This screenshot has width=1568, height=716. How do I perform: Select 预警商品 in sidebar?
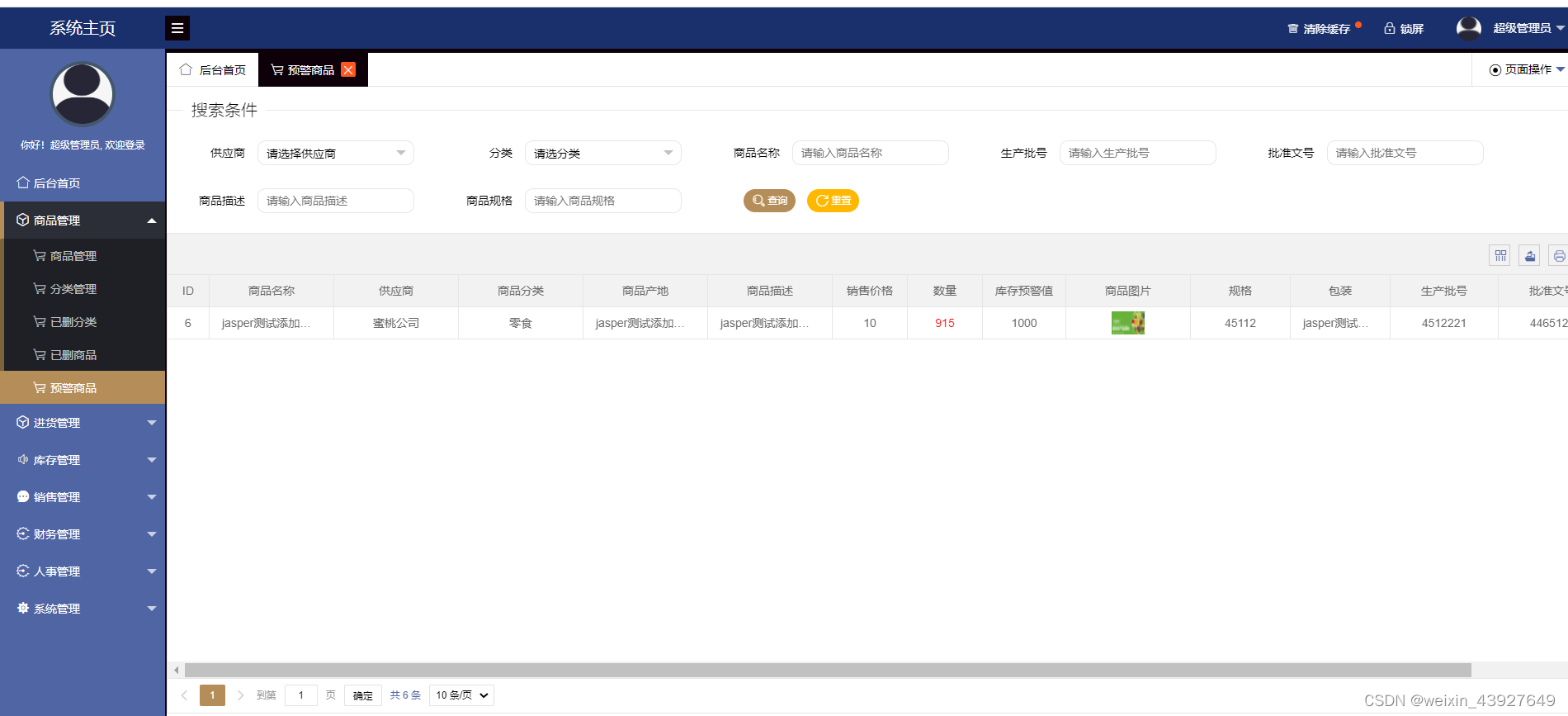[83, 388]
